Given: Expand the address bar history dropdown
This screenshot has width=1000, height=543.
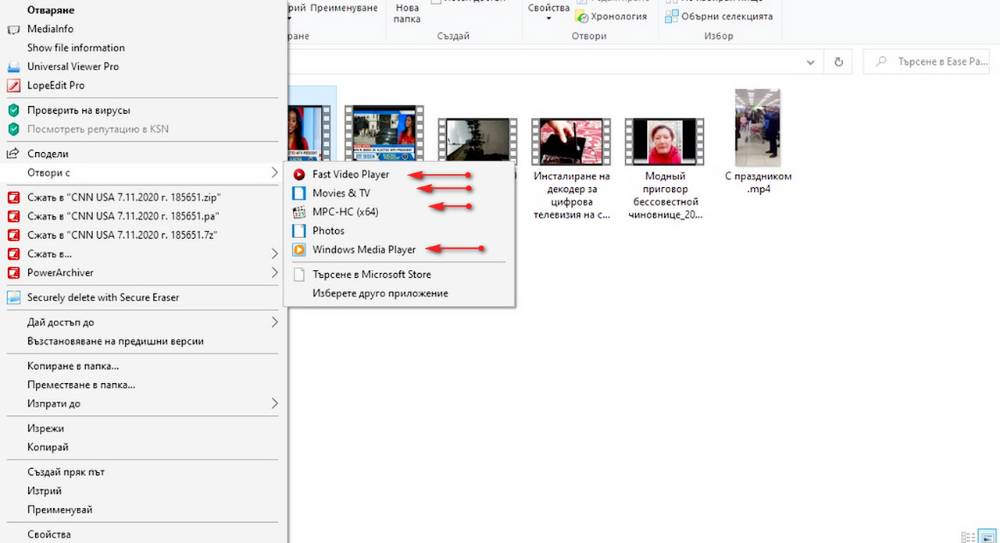Looking at the screenshot, I should tap(810, 62).
